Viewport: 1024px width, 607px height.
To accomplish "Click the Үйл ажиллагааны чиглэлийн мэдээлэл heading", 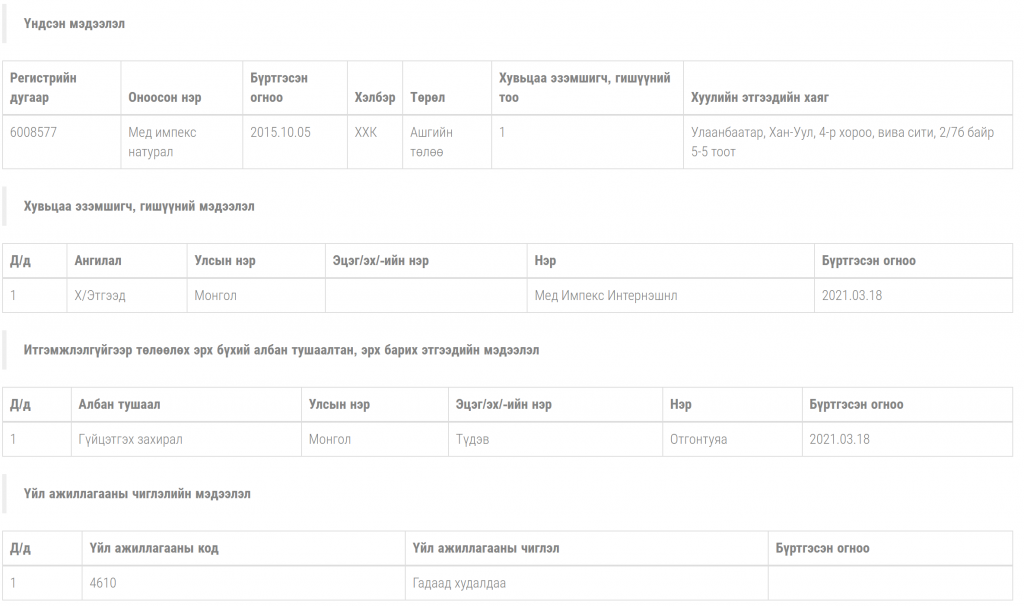I will (137, 494).
